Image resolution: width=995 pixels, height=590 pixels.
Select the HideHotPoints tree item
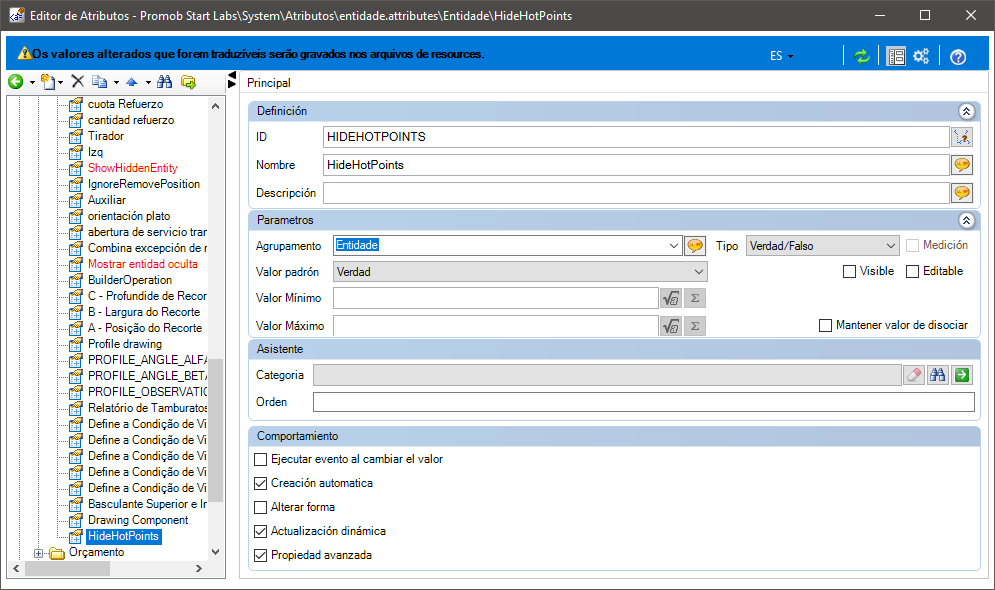123,536
